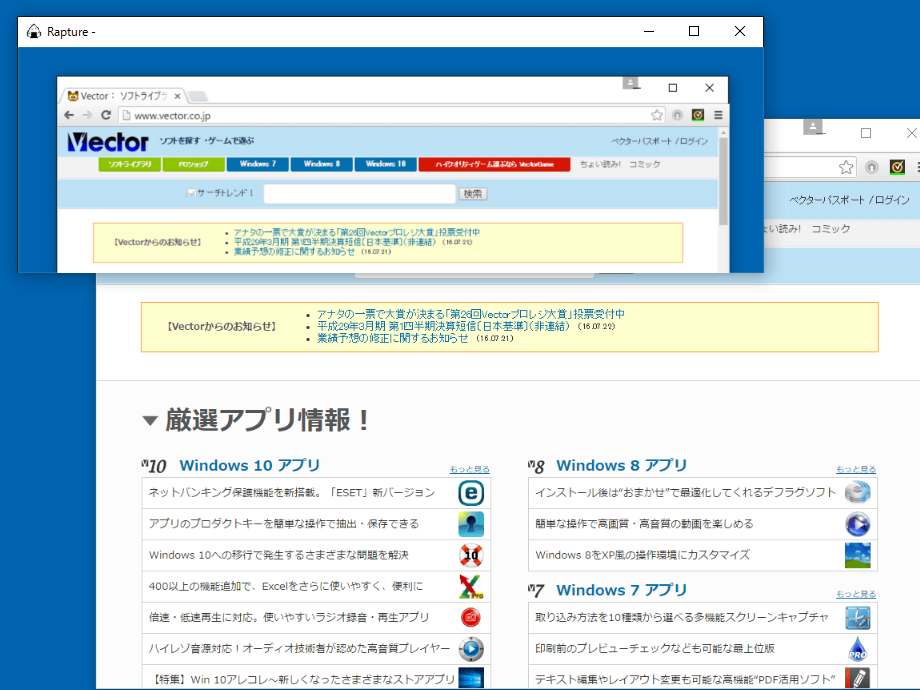The height and width of the screenshot is (690, 920).
Task: Click the reload icon in the Rapture capture
Action: tap(106, 115)
